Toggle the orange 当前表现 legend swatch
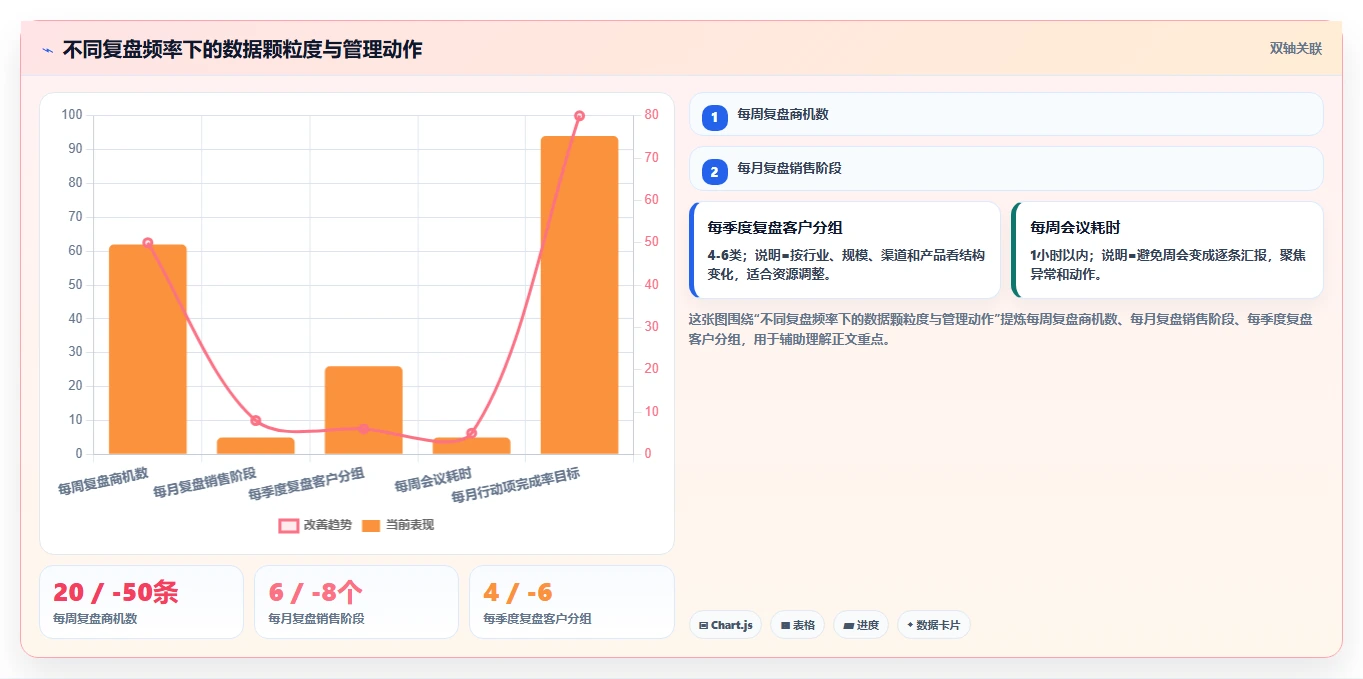This screenshot has height=679, width=1363. pyautogui.click(x=371, y=525)
